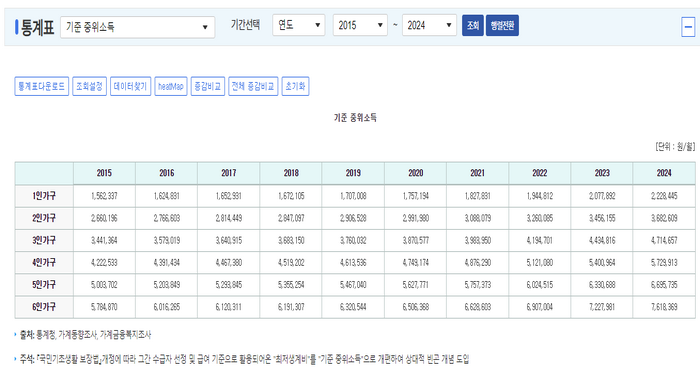
Task: Click the 4,613,536 cell for 4인가구 2019
Action: pos(353,262)
